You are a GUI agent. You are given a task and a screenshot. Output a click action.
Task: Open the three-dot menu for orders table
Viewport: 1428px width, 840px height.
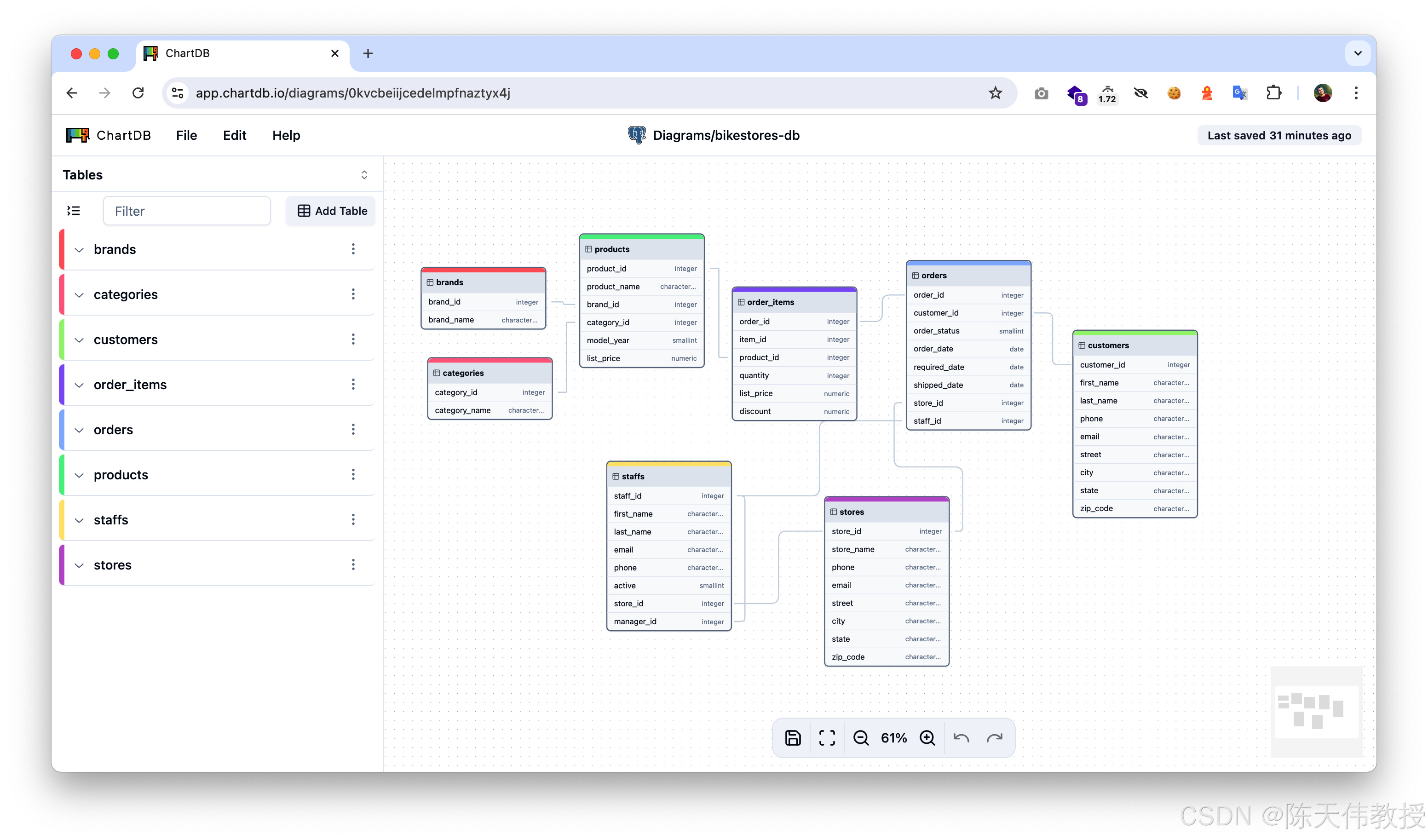(x=353, y=429)
